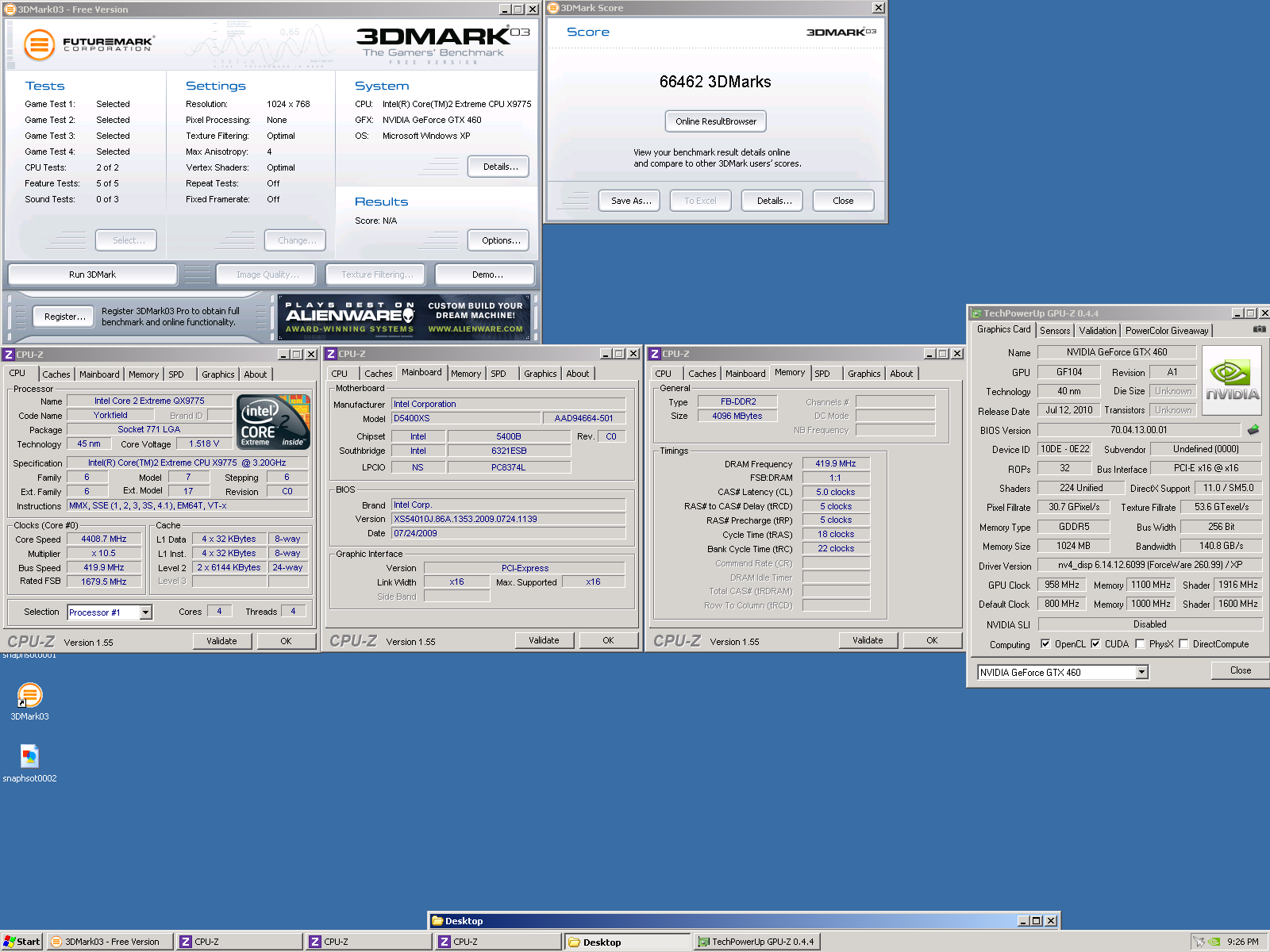Take a GPU-Z screenshot with camera icon
This screenshot has height=952, width=1270.
(x=1259, y=328)
